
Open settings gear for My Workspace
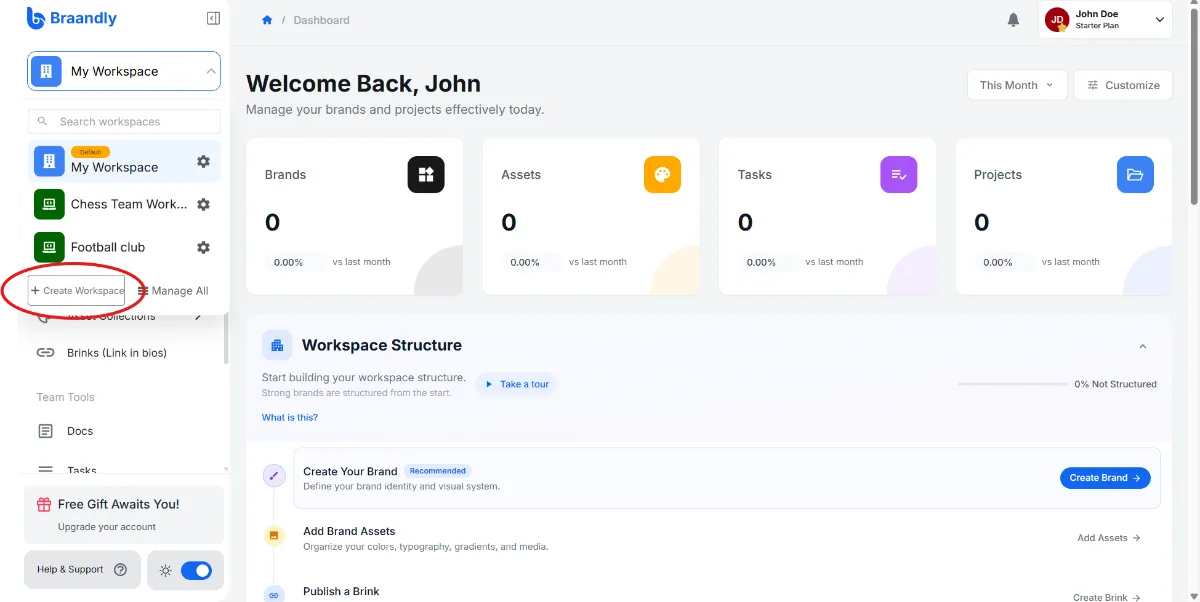pos(203,161)
